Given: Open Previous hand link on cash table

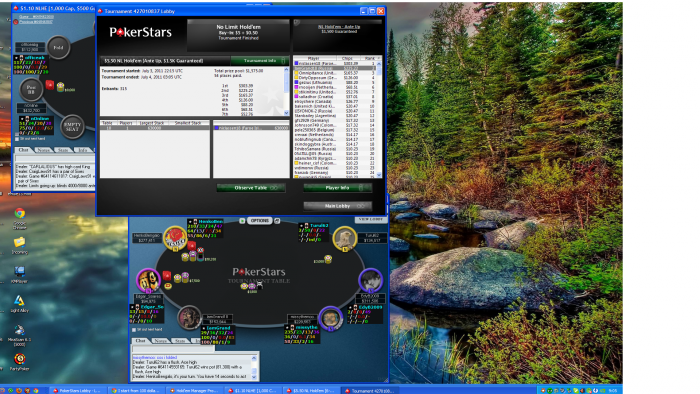Looking at the screenshot, I should pyautogui.click(x=35, y=22).
